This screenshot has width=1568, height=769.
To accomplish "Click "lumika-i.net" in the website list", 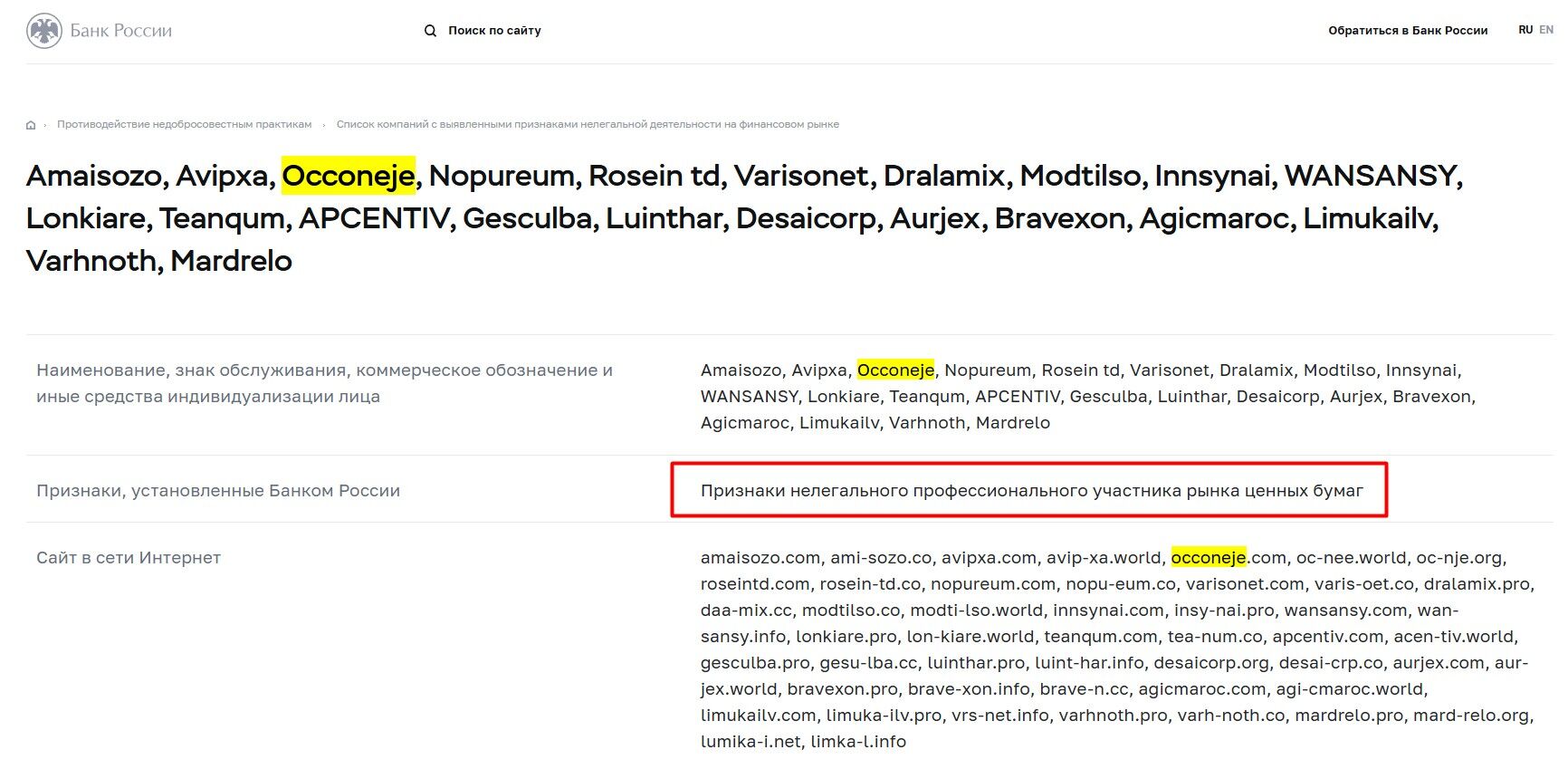I will (x=751, y=742).
